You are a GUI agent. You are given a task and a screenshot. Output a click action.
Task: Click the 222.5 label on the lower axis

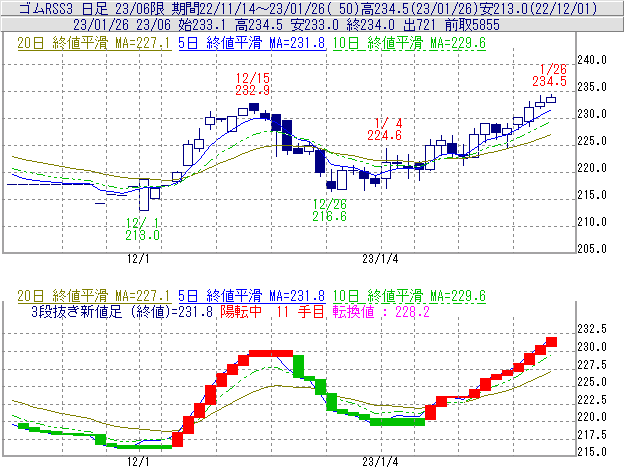592,399
